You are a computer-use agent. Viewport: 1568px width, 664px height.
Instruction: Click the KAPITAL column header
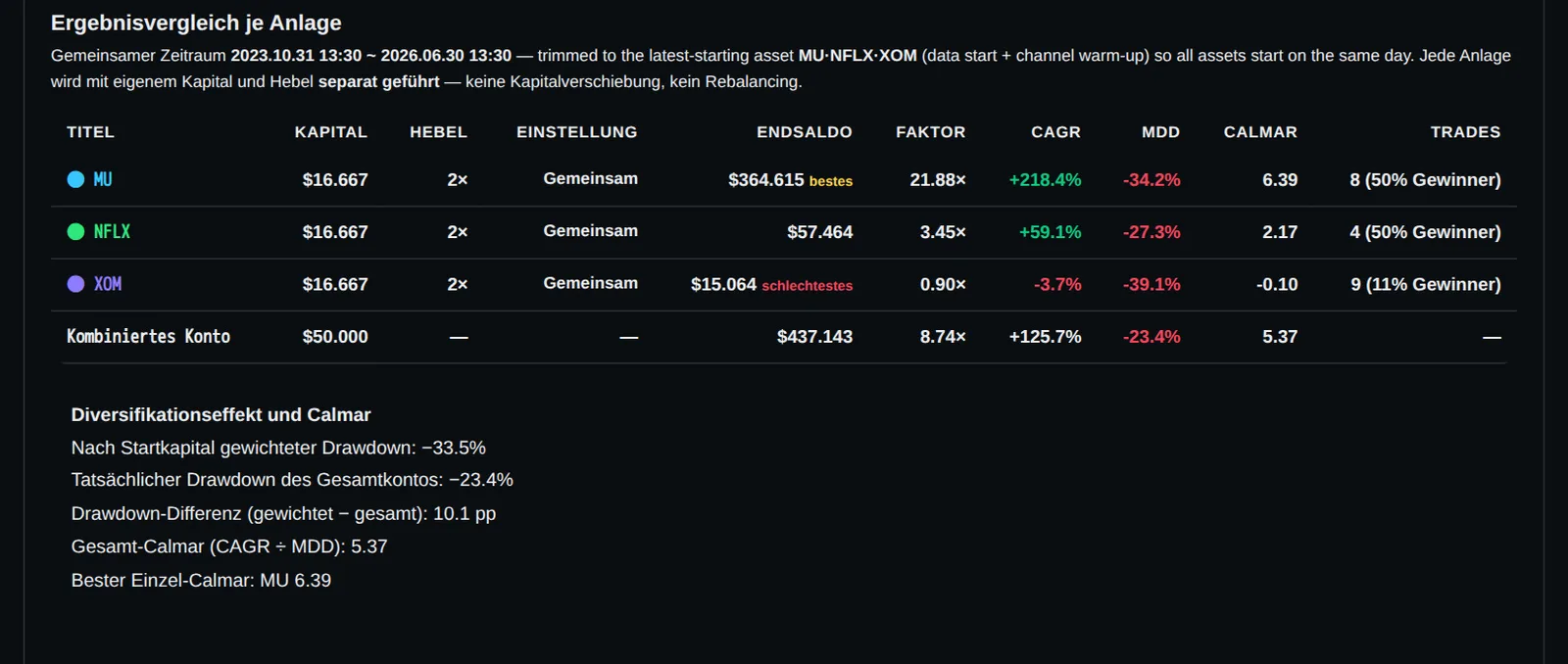click(x=330, y=132)
